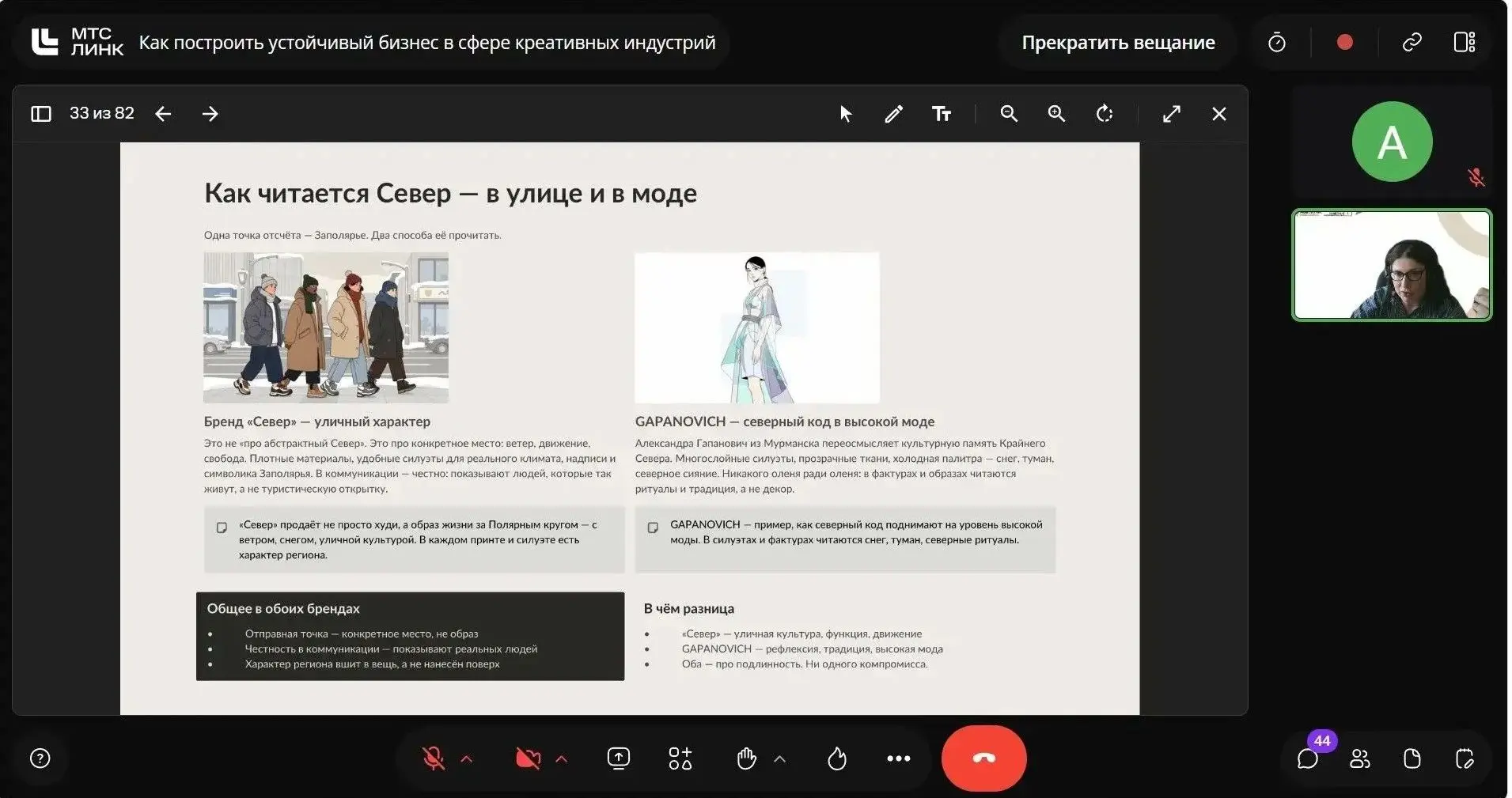The height and width of the screenshot is (798, 1512).
Task: Open the help question mark icon
Action: pos(40,758)
